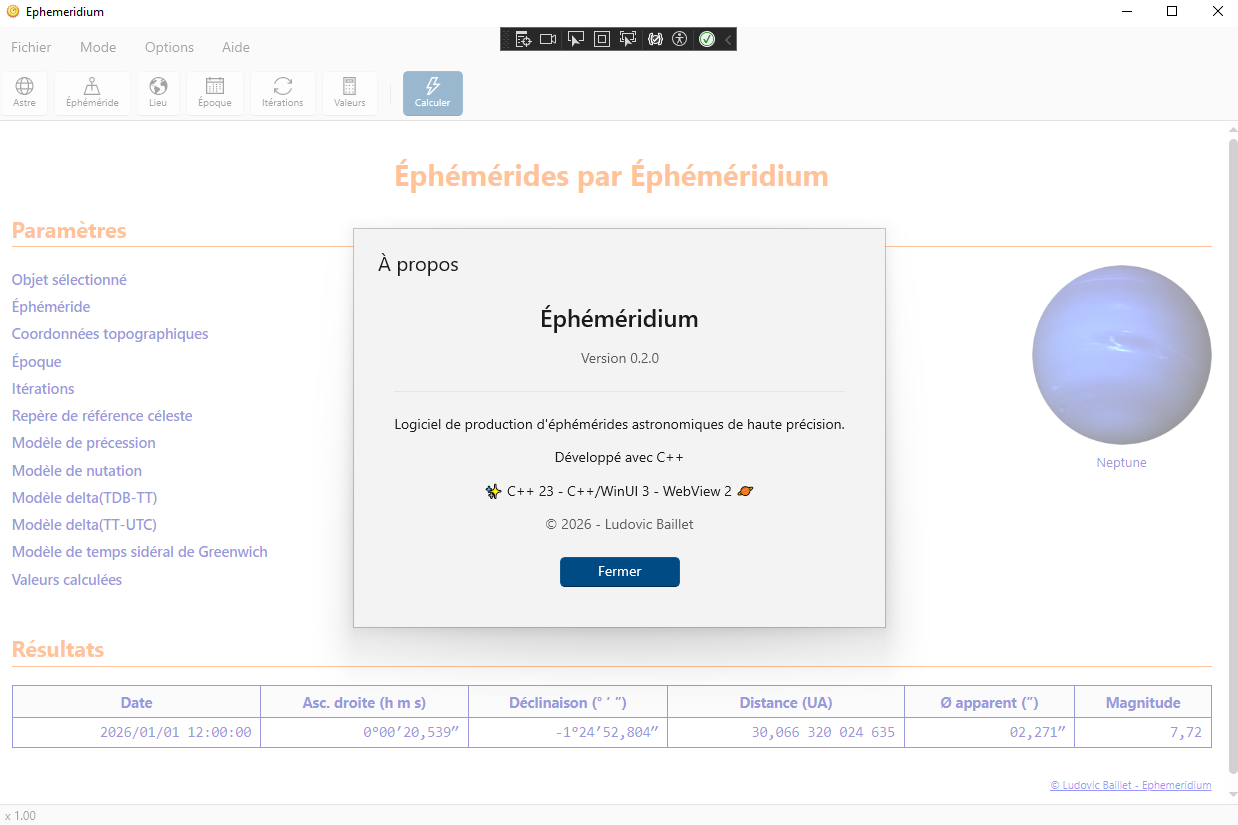Click the camera icon in debug toolbar
This screenshot has width=1238, height=825.
click(x=548, y=39)
